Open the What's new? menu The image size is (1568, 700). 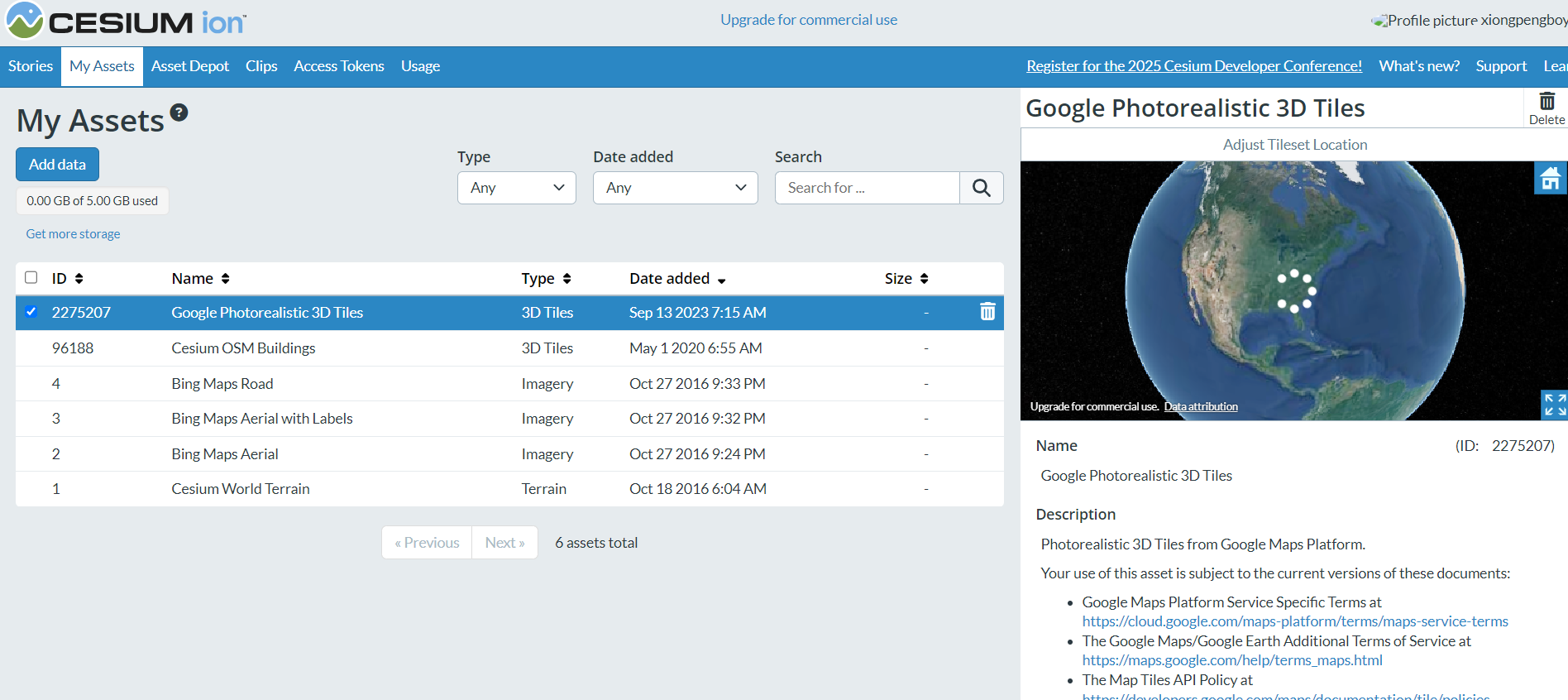(x=1419, y=66)
